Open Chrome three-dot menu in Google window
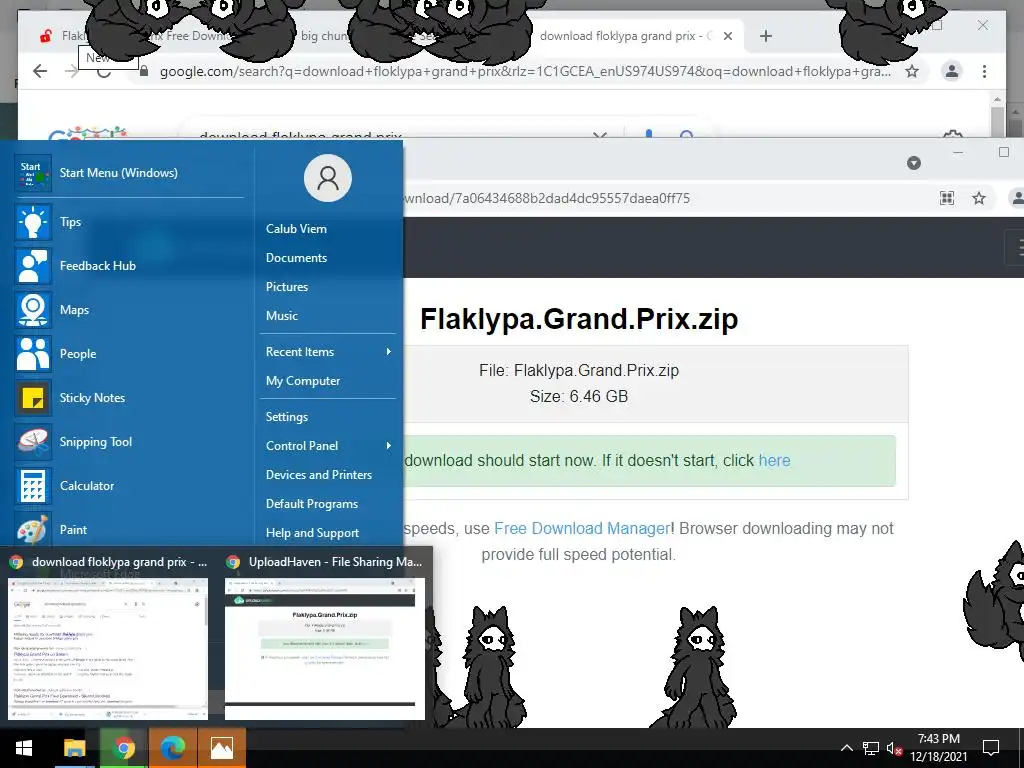 coord(984,71)
